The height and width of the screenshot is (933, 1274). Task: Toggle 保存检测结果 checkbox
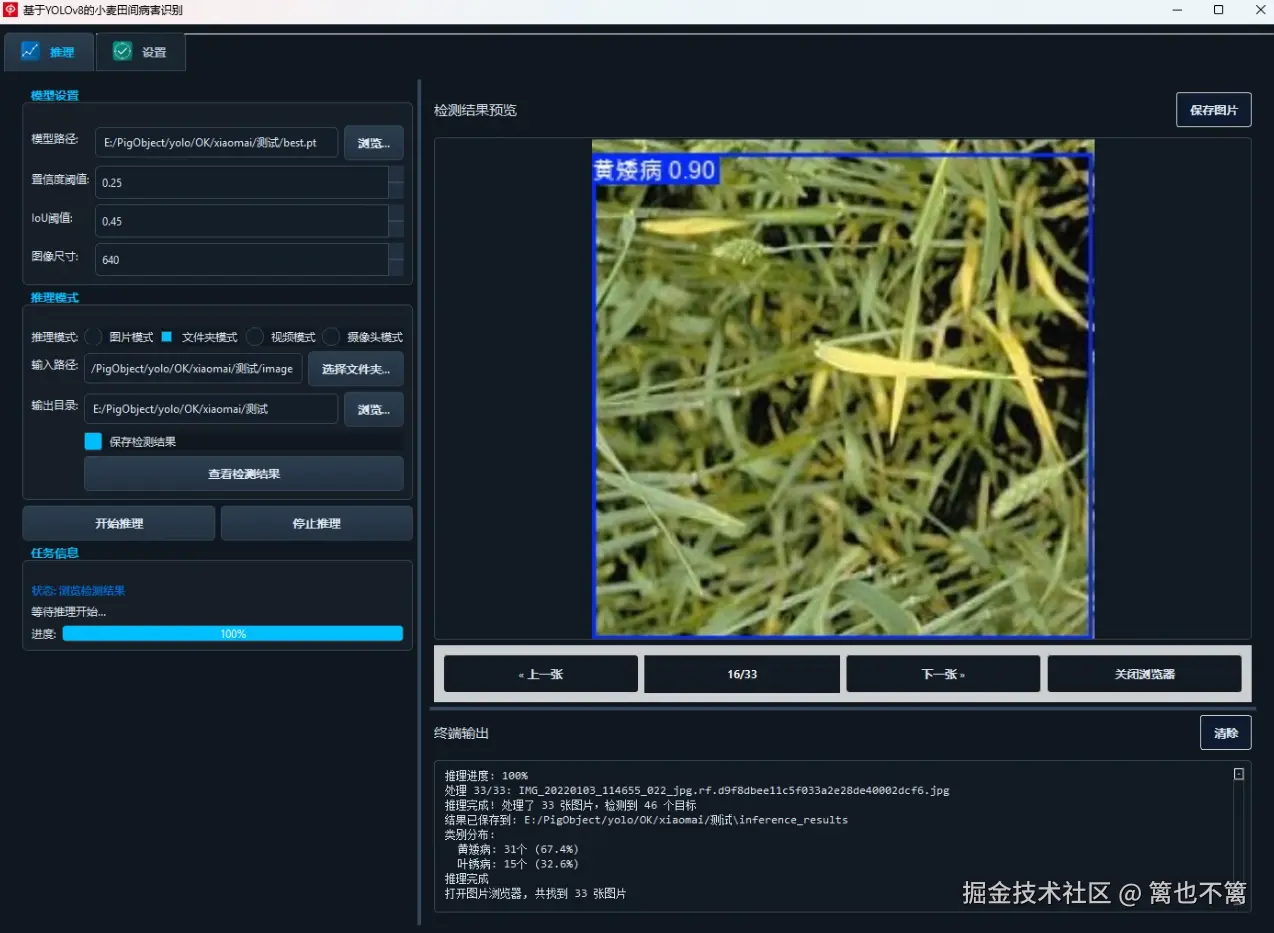pos(93,441)
